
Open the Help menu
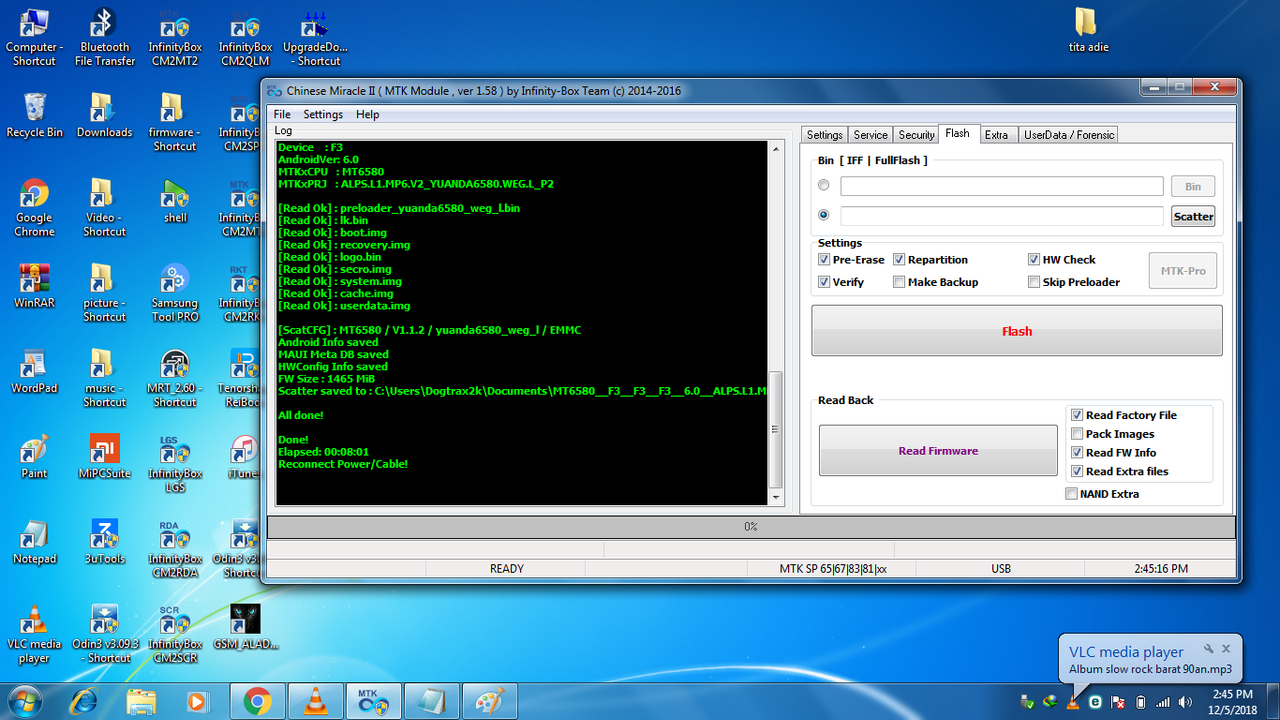coord(368,114)
